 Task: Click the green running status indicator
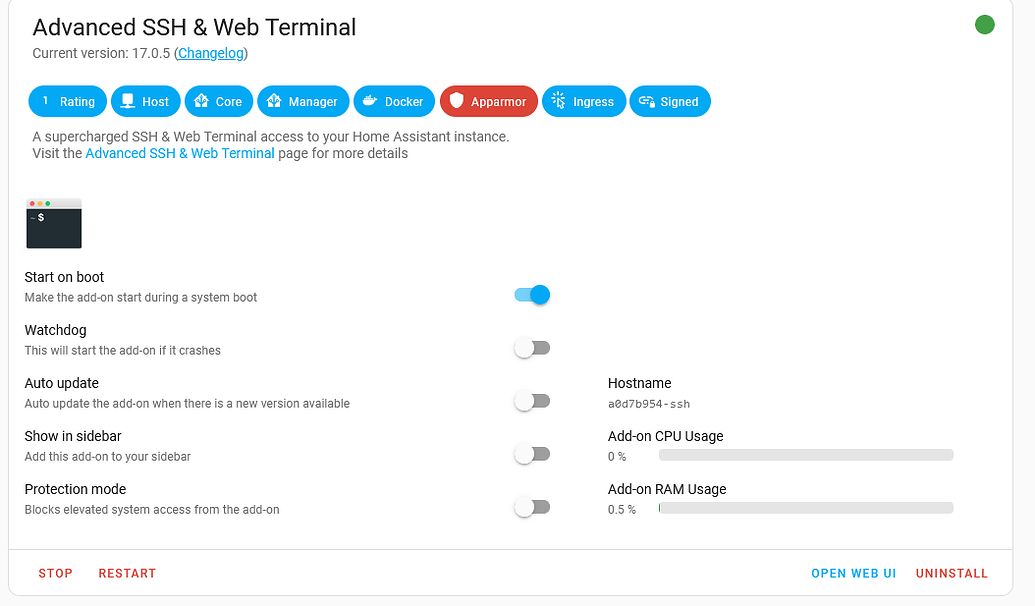tap(984, 24)
